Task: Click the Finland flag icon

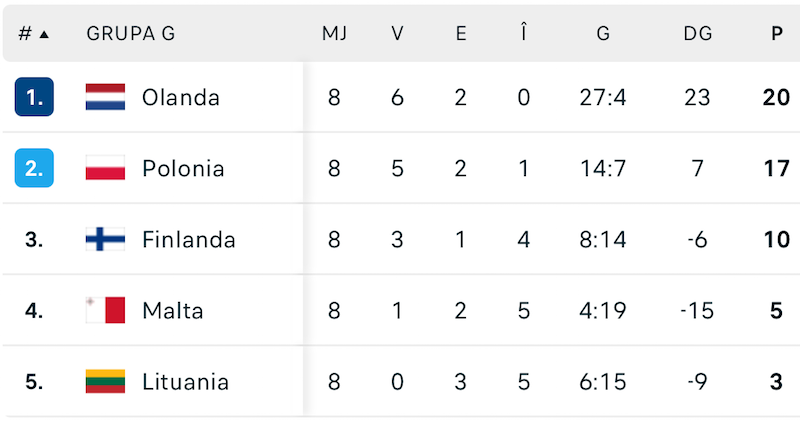Action: (105, 239)
